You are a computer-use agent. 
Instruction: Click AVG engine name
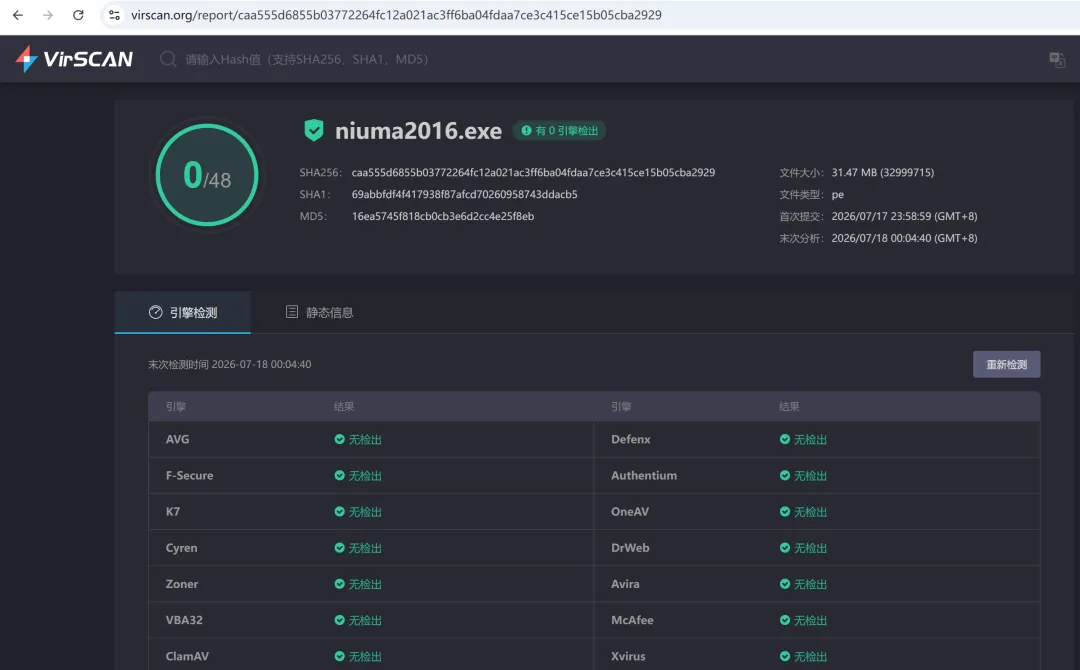tap(177, 439)
